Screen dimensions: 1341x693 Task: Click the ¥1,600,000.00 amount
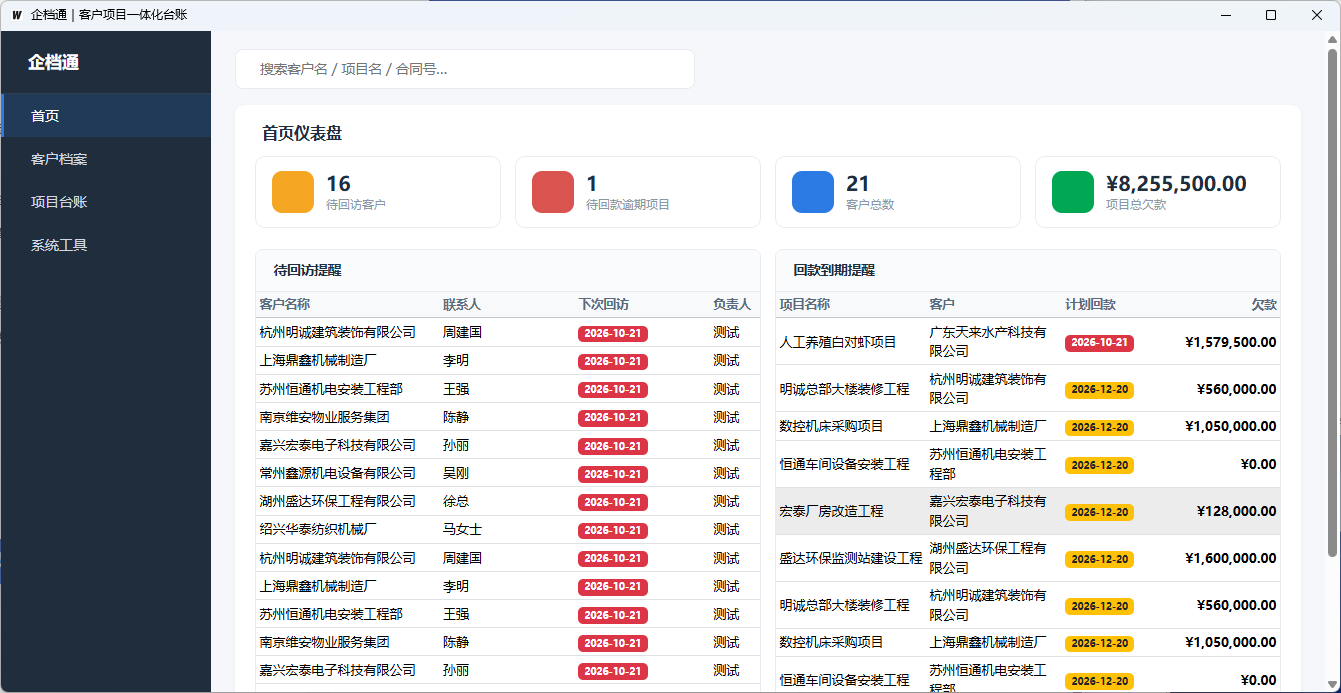coord(1230,558)
